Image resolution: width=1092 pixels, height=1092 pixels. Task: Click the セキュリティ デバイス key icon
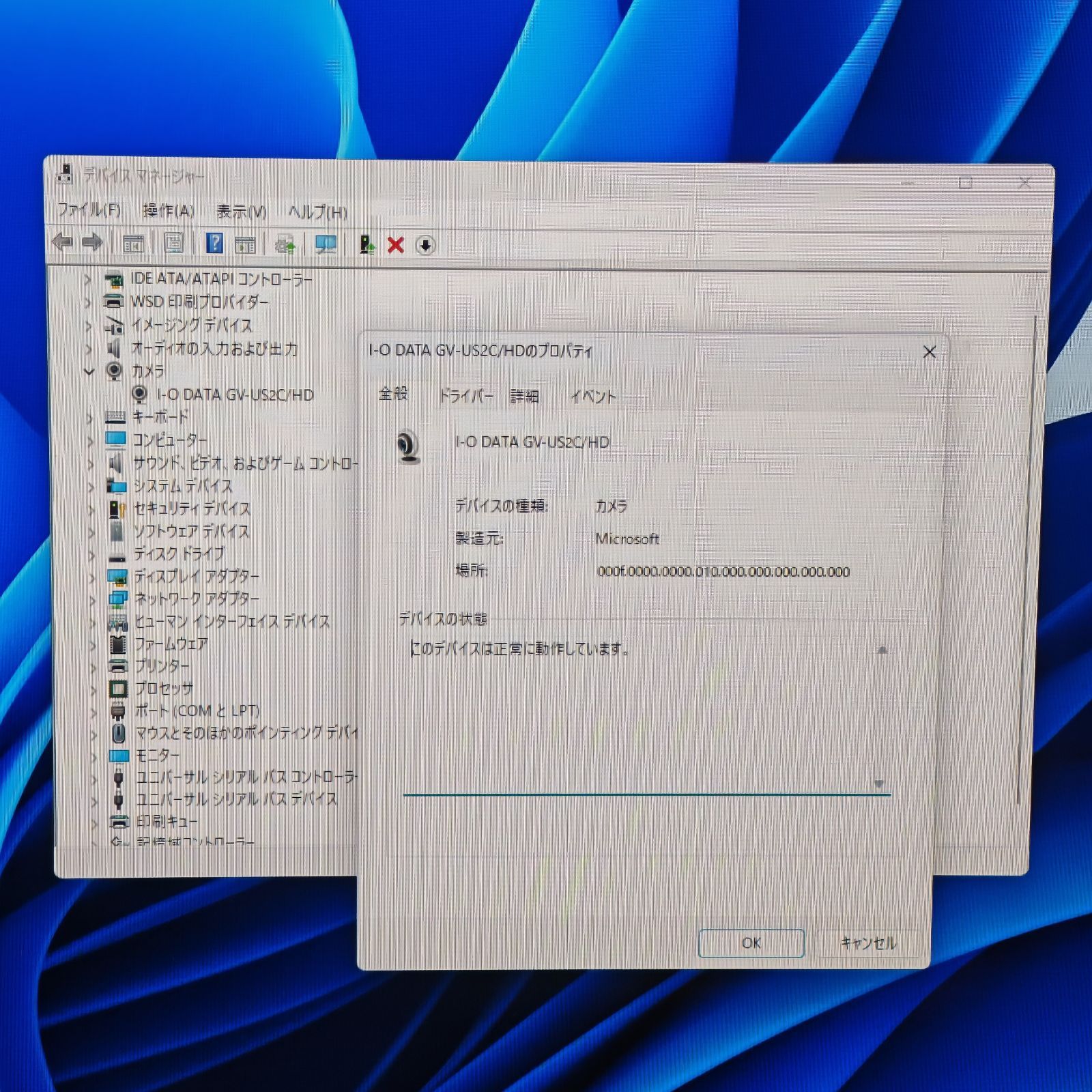pyautogui.click(x=117, y=508)
